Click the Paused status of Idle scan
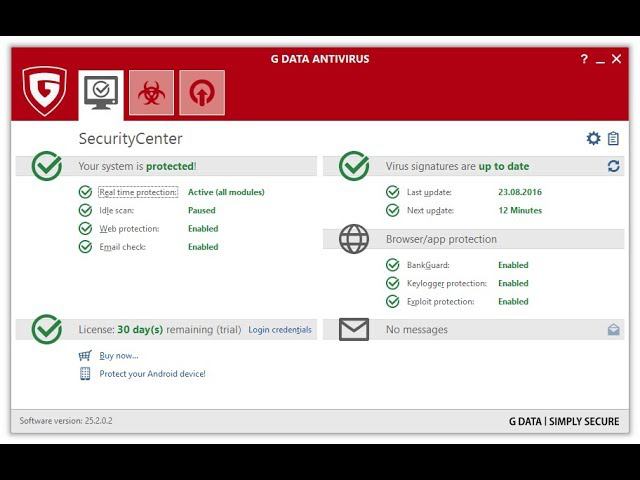640x480 pixels. (202, 211)
